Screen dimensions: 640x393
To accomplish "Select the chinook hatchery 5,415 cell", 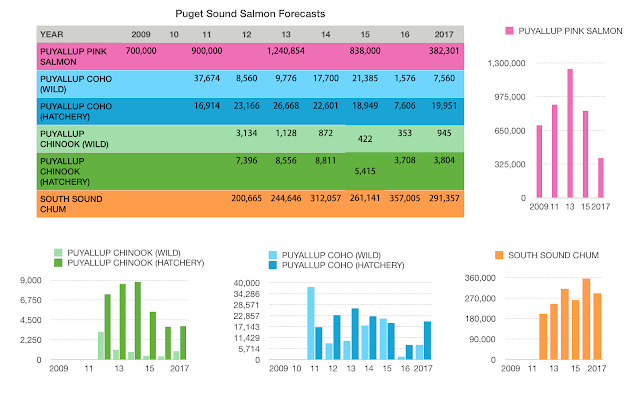I will click(365, 171).
